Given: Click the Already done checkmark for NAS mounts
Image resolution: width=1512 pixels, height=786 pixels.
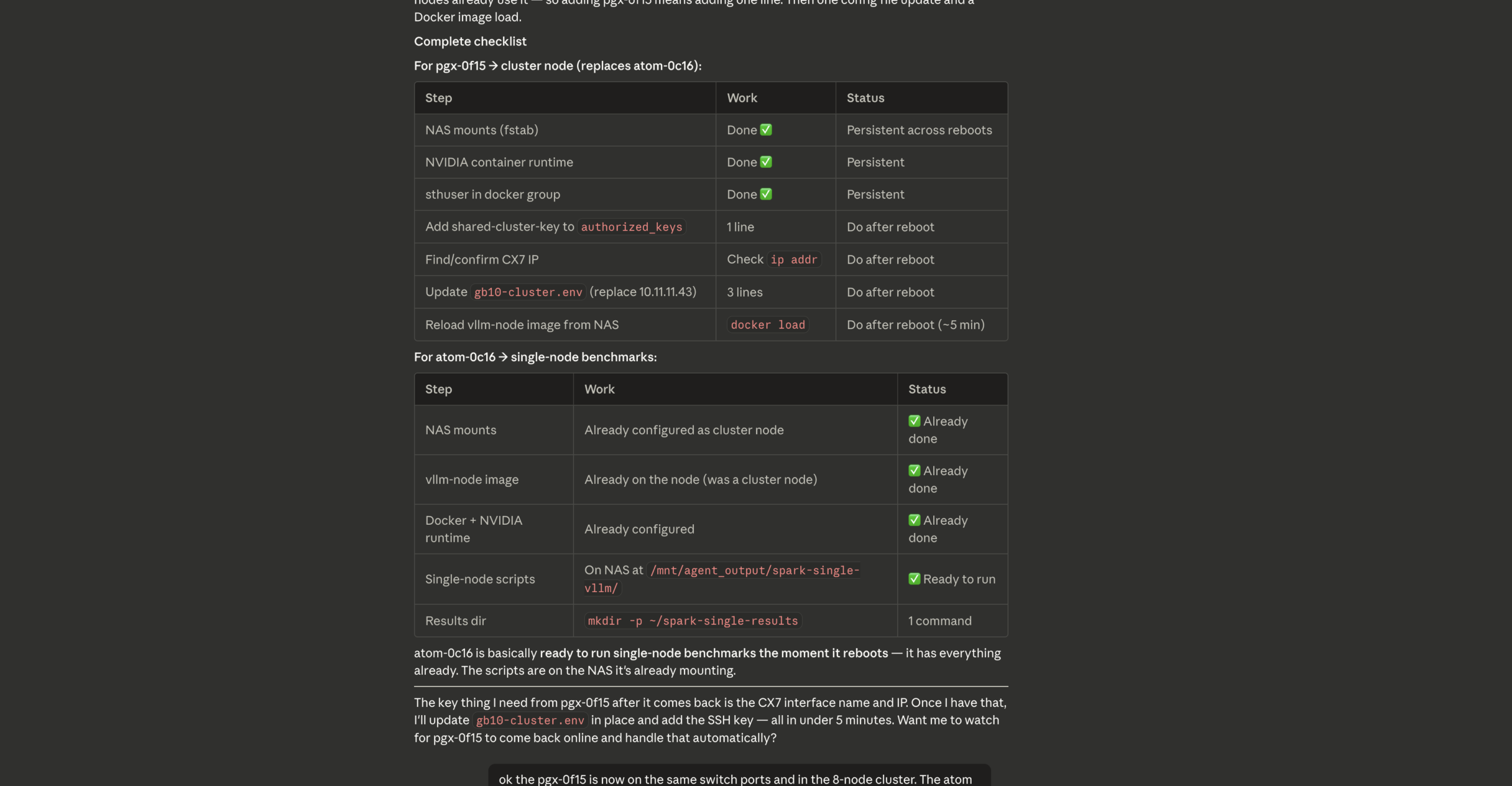Looking at the screenshot, I should coord(914,421).
